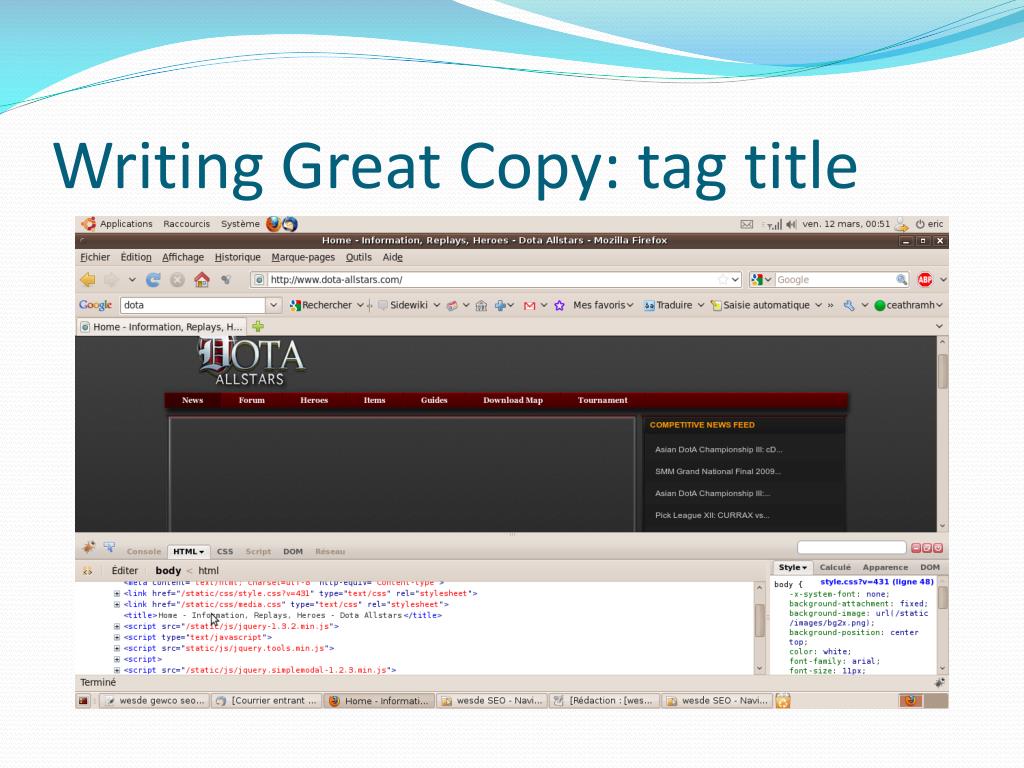Click the Firefox launcher in top panel
Image resolution: width=1024 pixels, height=768 pixels.
point(274,224)
